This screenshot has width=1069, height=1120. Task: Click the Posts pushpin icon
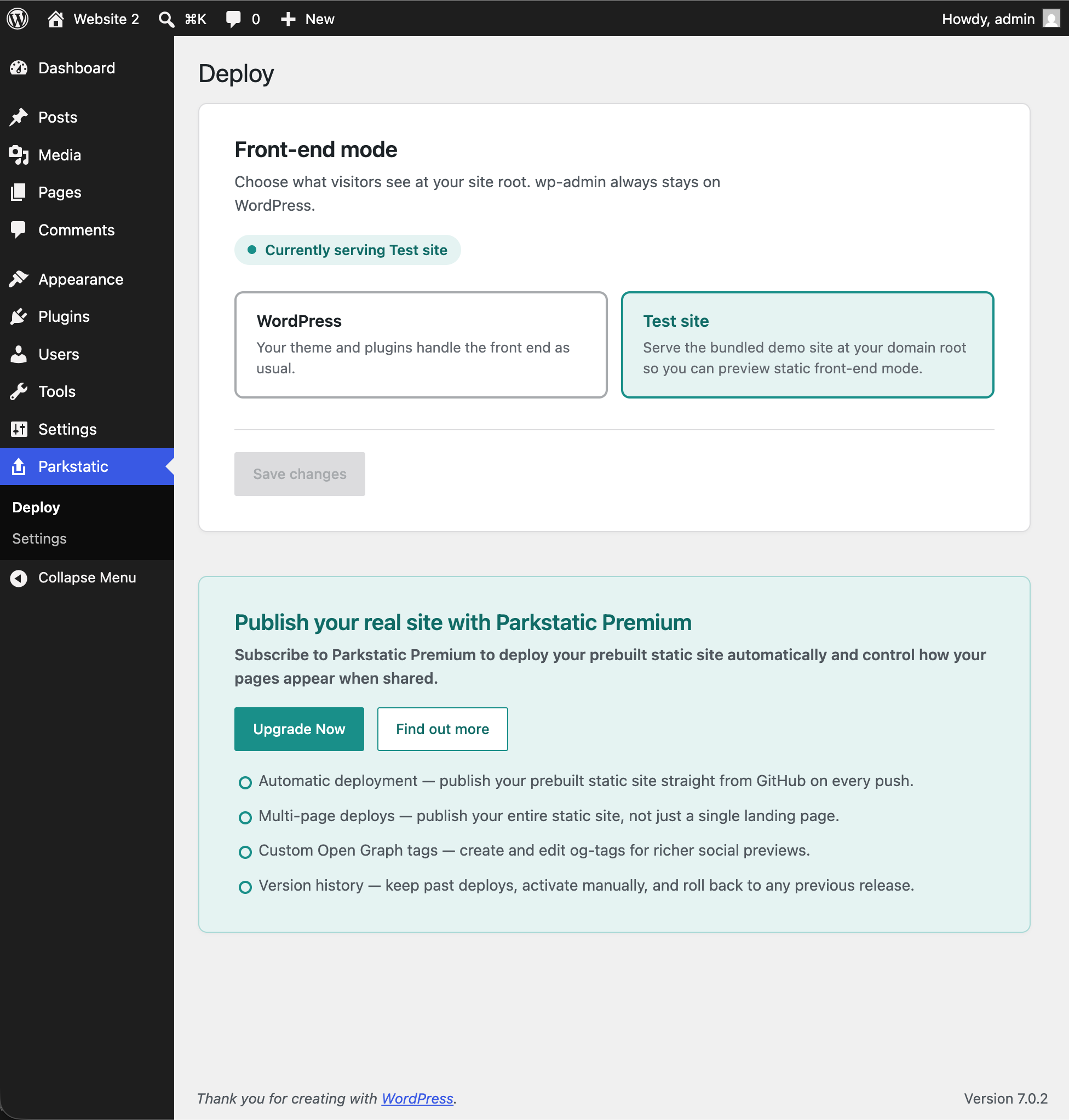click(x=19, y=117)
